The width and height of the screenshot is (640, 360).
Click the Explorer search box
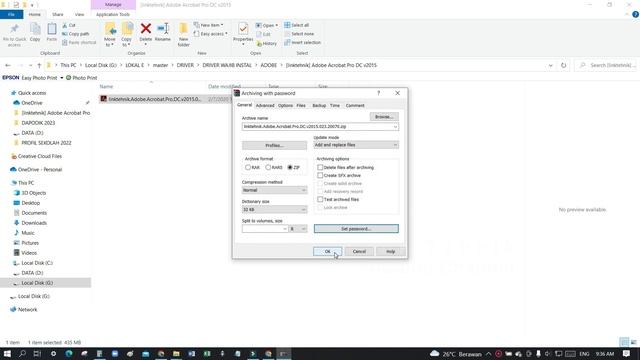[x=605, y=65]
